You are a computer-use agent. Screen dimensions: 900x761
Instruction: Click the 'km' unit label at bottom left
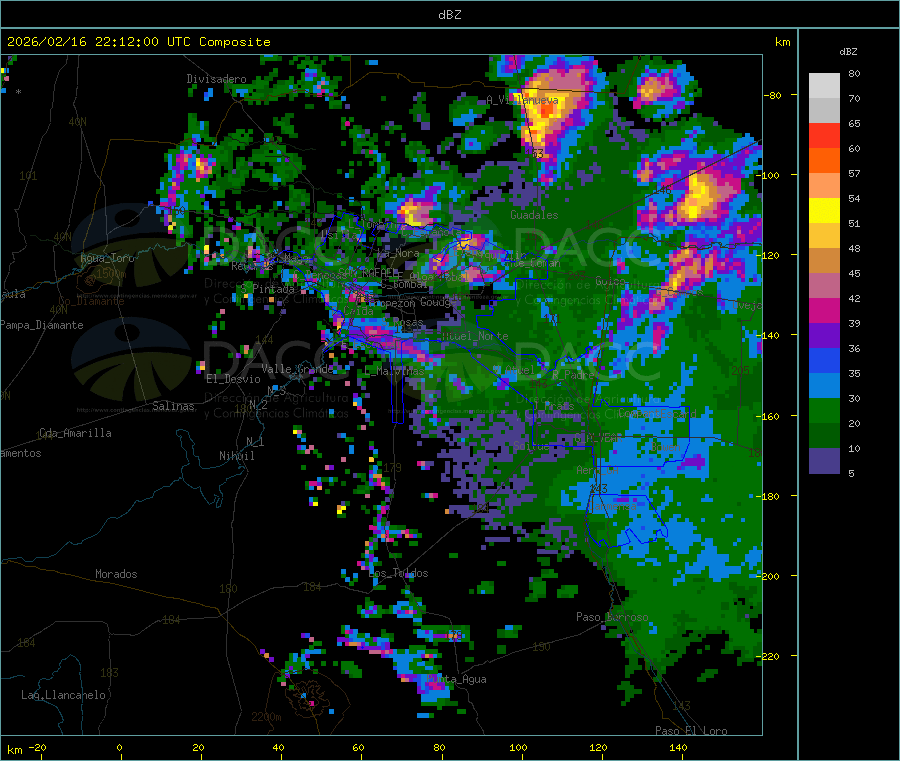(14, 750)
